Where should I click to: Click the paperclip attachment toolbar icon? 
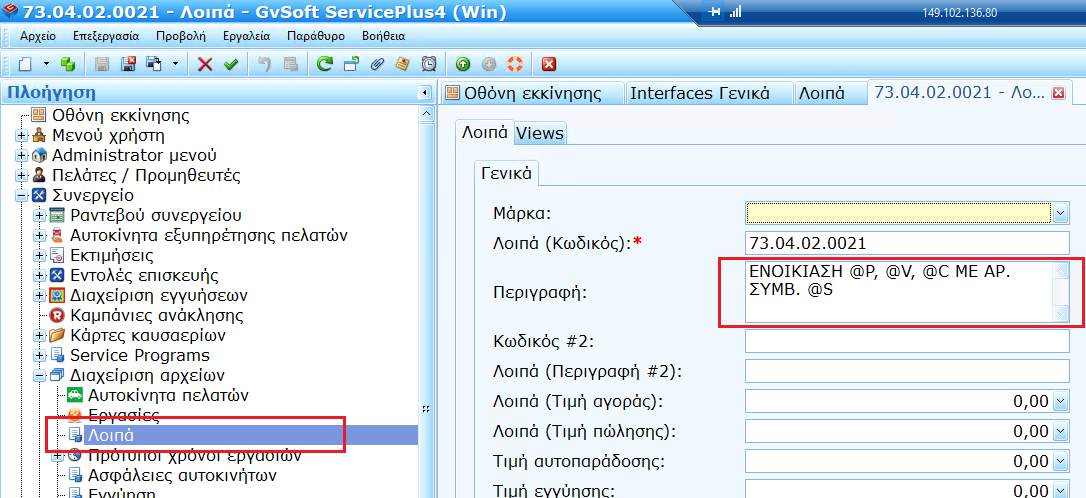tap(377, 64)
